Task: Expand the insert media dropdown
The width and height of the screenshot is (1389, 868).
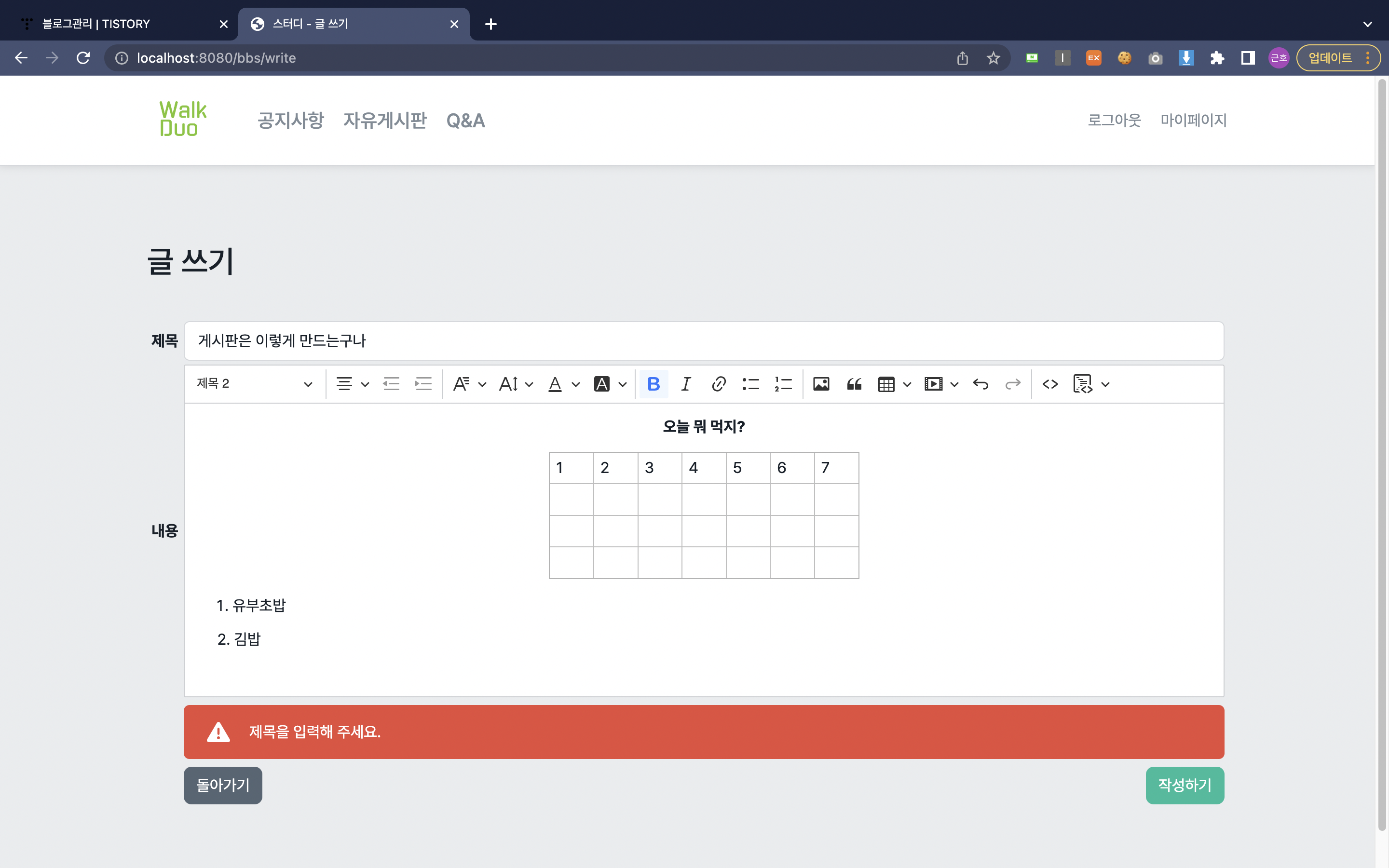Action: click(x=941, y=384)
